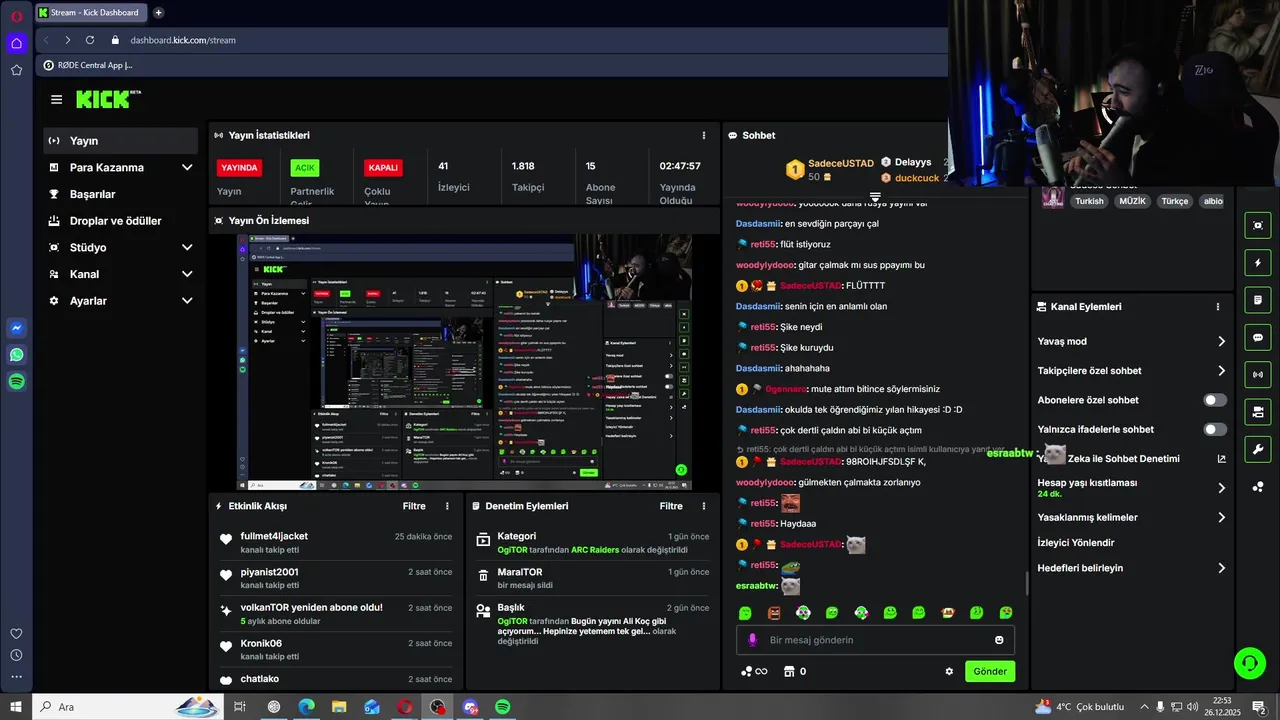Open Windows Start menu
This screenshot has height=720, width=1280.
coord(15,707)
